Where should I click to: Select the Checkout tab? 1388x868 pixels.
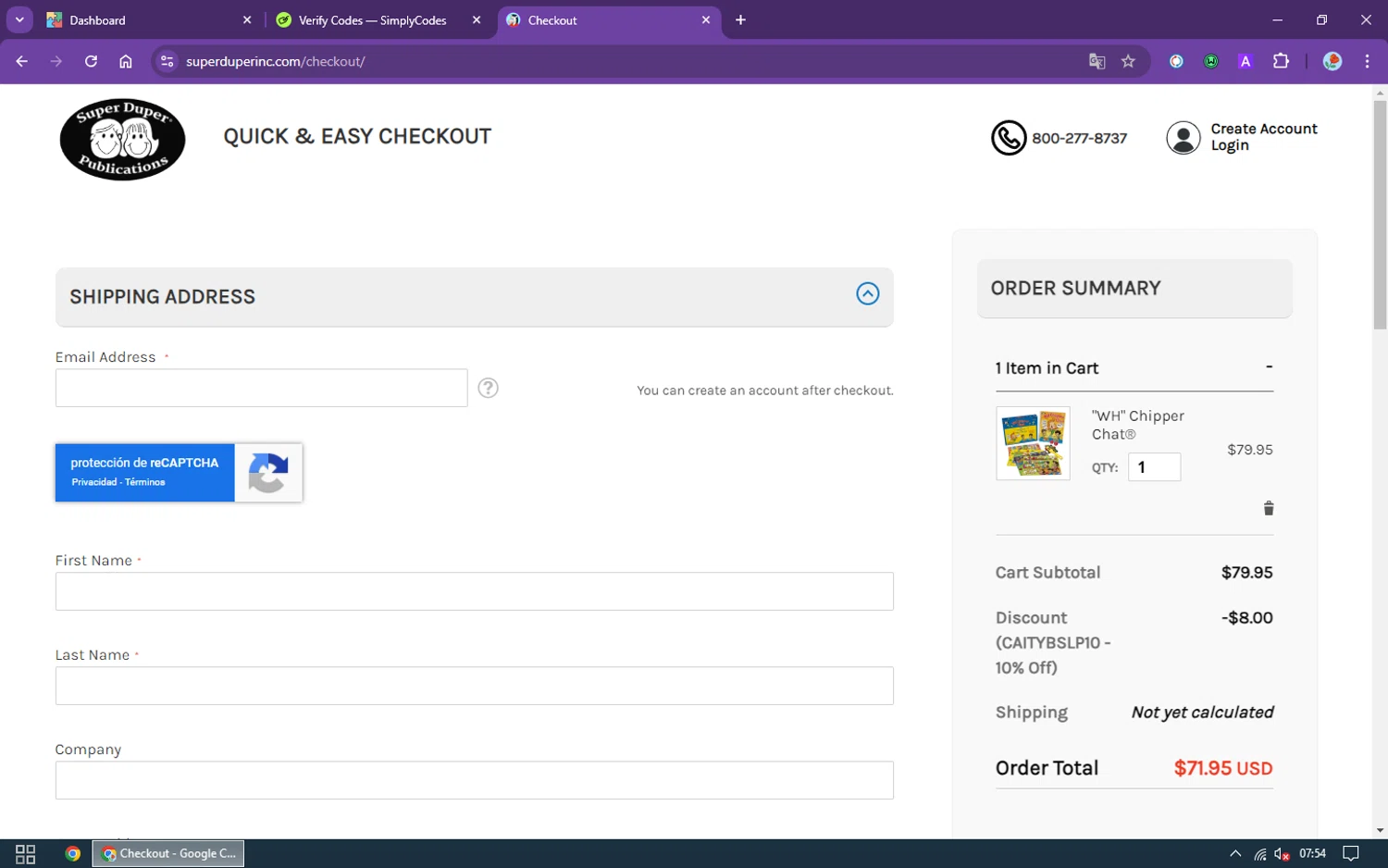(609, 19)
